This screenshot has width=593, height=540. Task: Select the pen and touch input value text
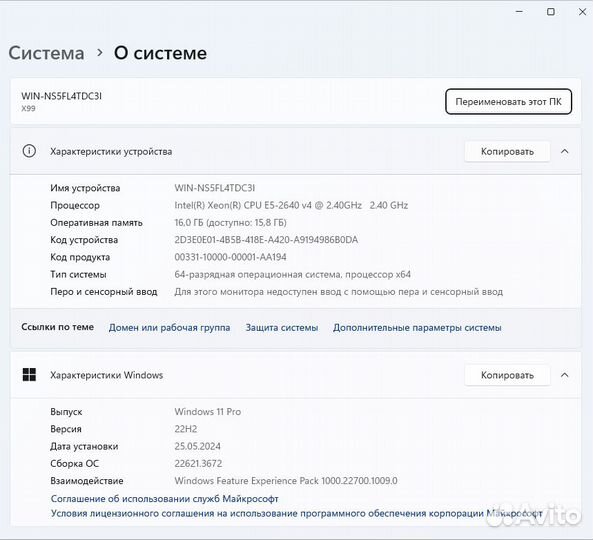tap(338, 292)
